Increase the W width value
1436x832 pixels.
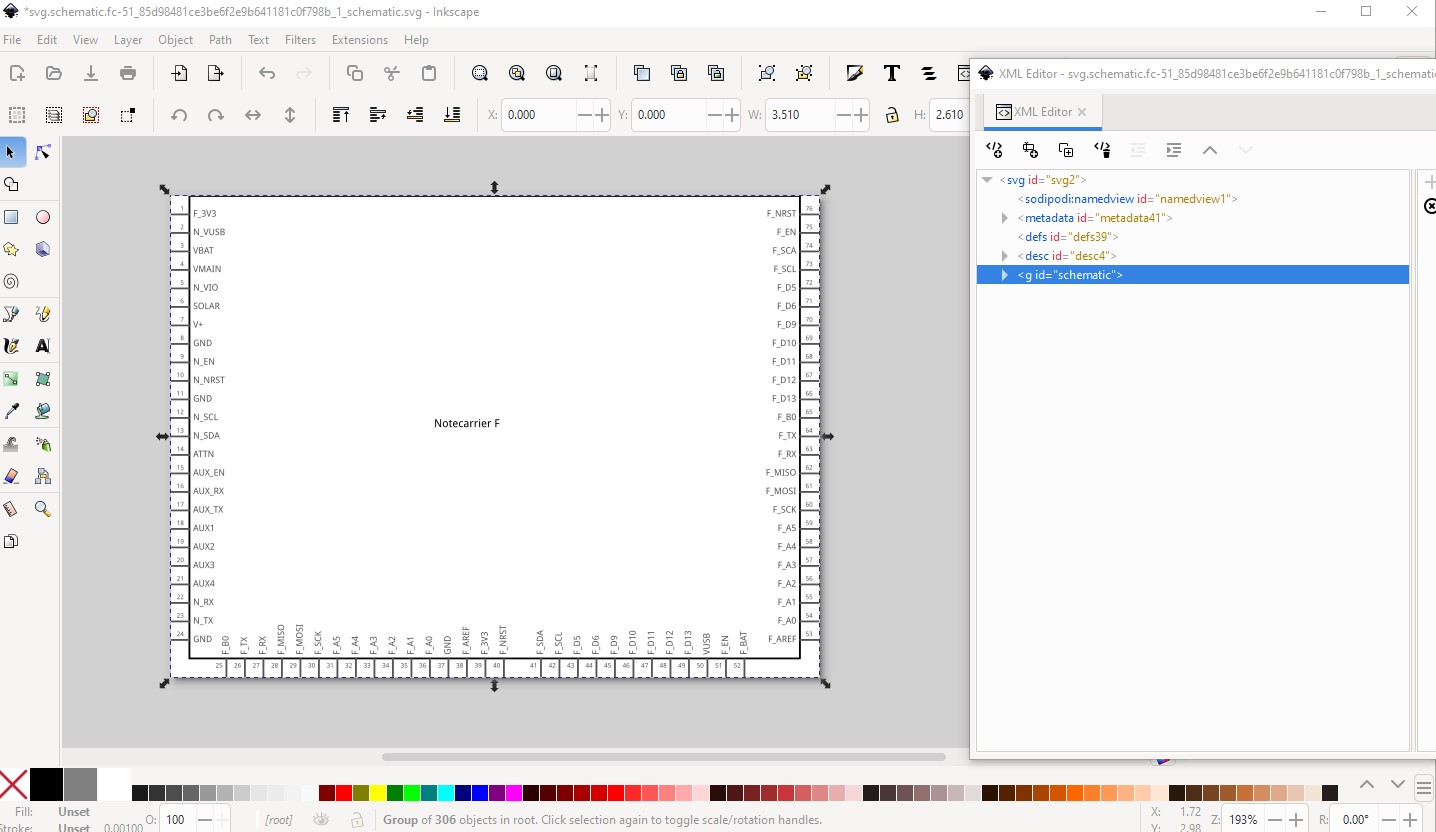[861, 115]
